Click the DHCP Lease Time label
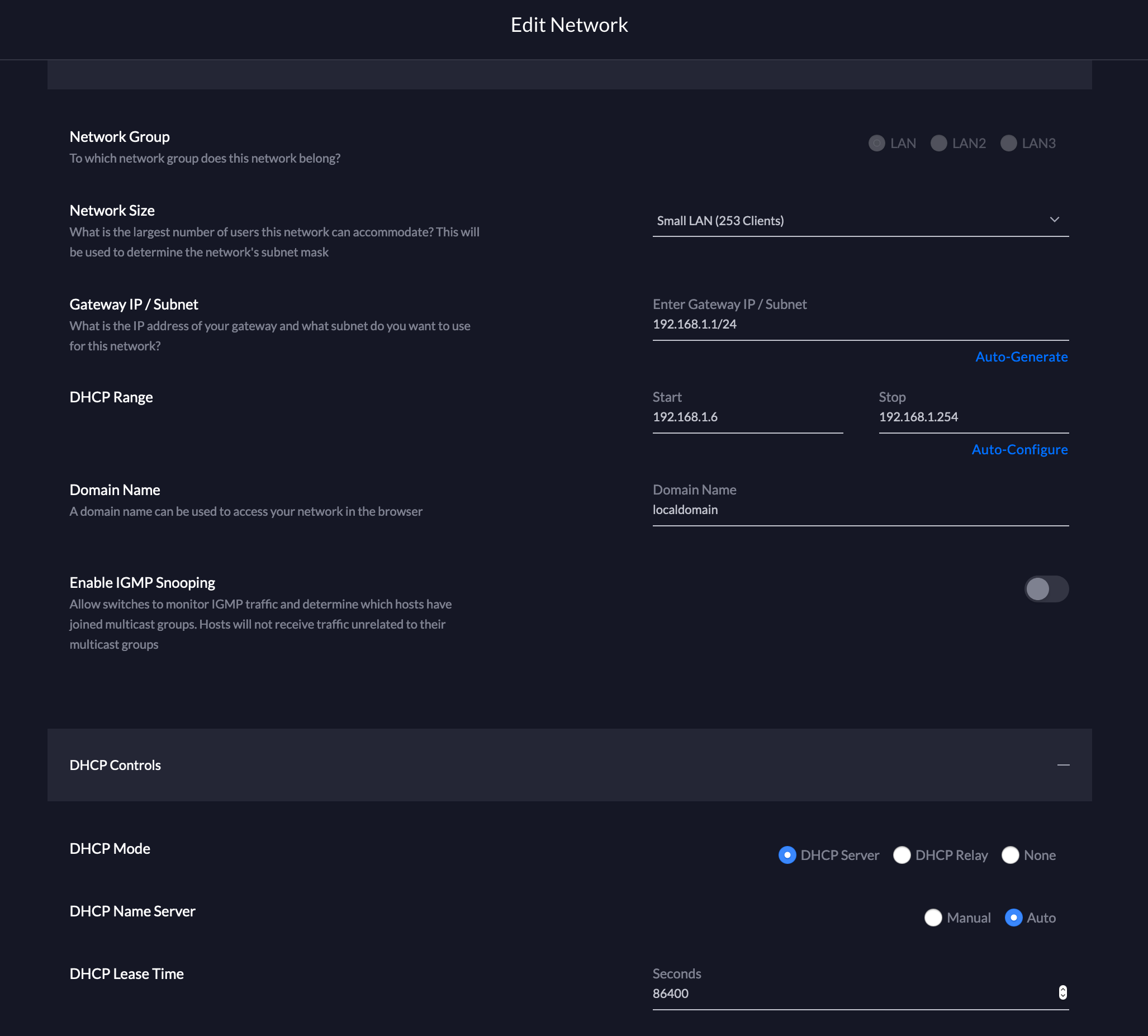Screen dimensions: 1148x1036 point(126,974)
